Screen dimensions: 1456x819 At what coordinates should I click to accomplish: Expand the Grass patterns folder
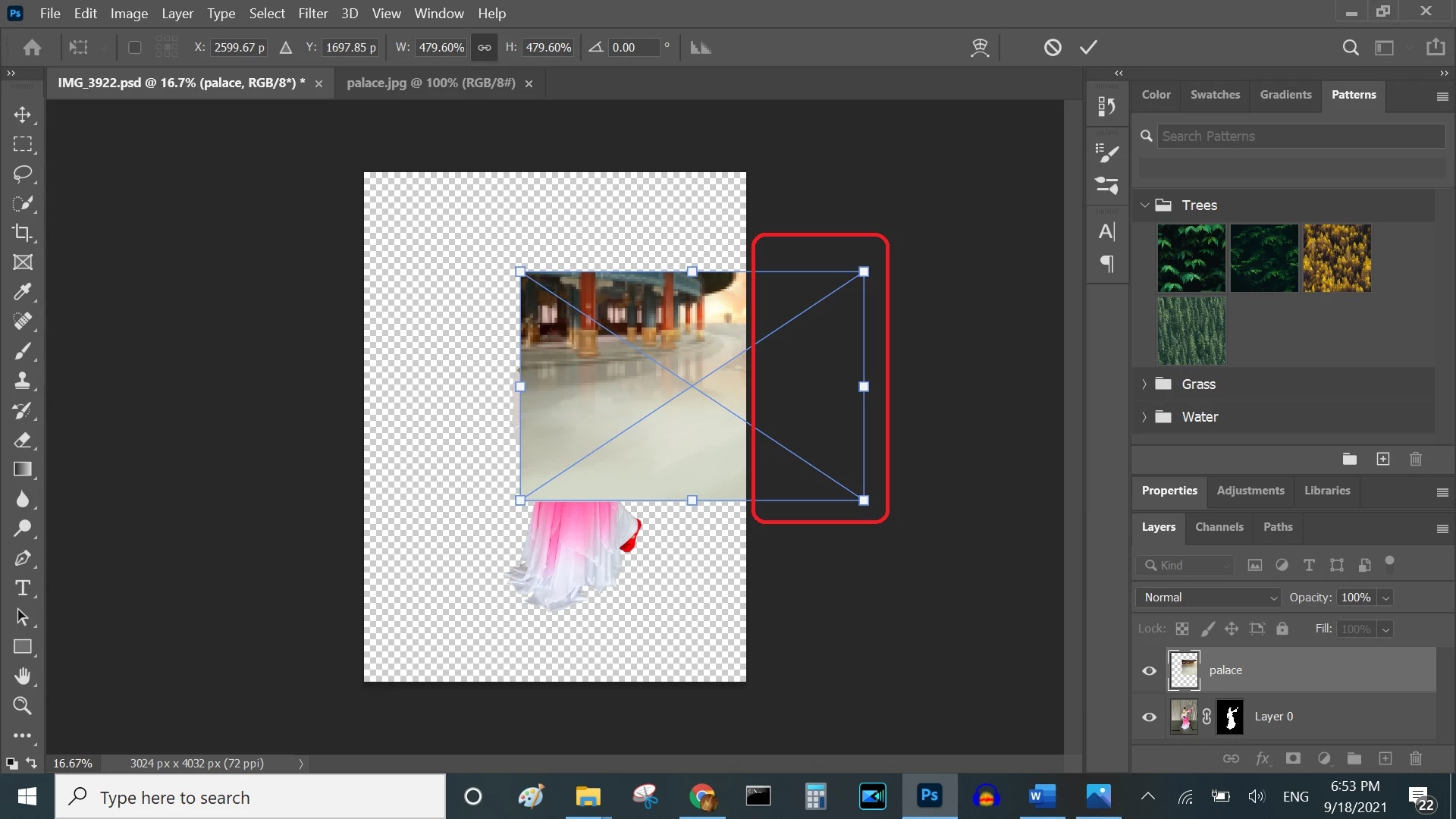(x=1144, y=384)
